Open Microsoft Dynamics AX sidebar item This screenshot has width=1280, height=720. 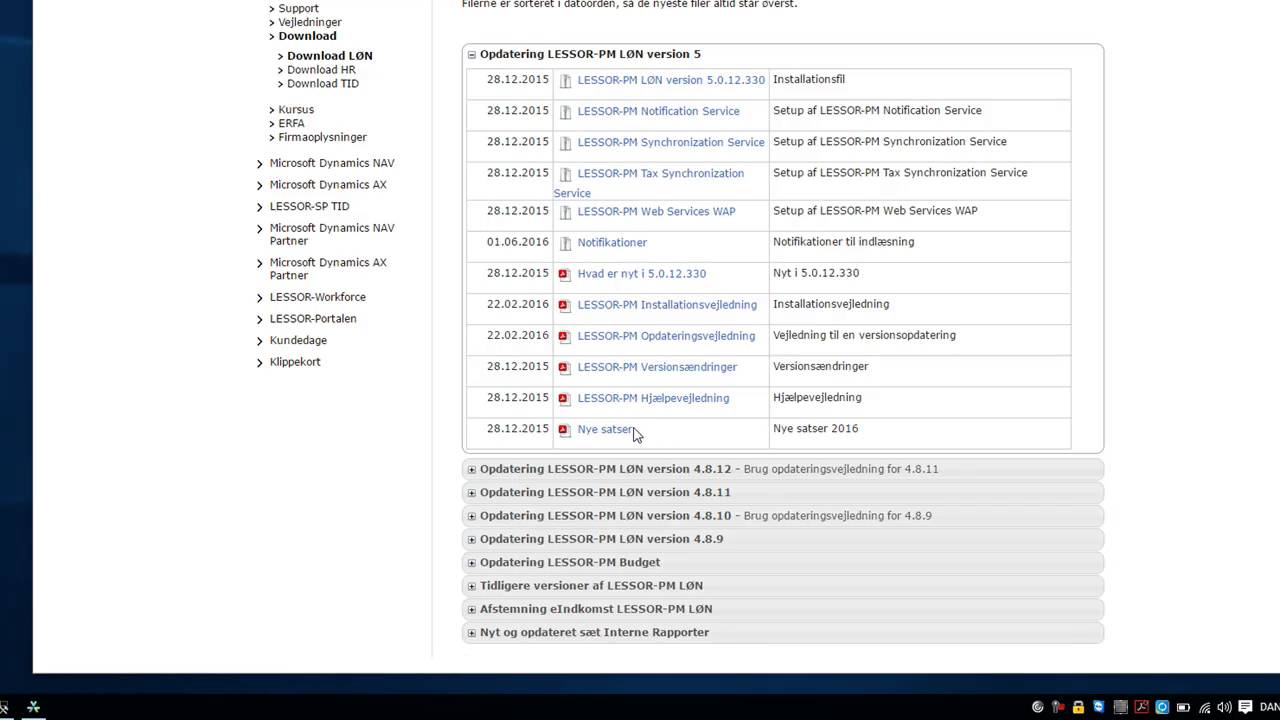point(328,185)
